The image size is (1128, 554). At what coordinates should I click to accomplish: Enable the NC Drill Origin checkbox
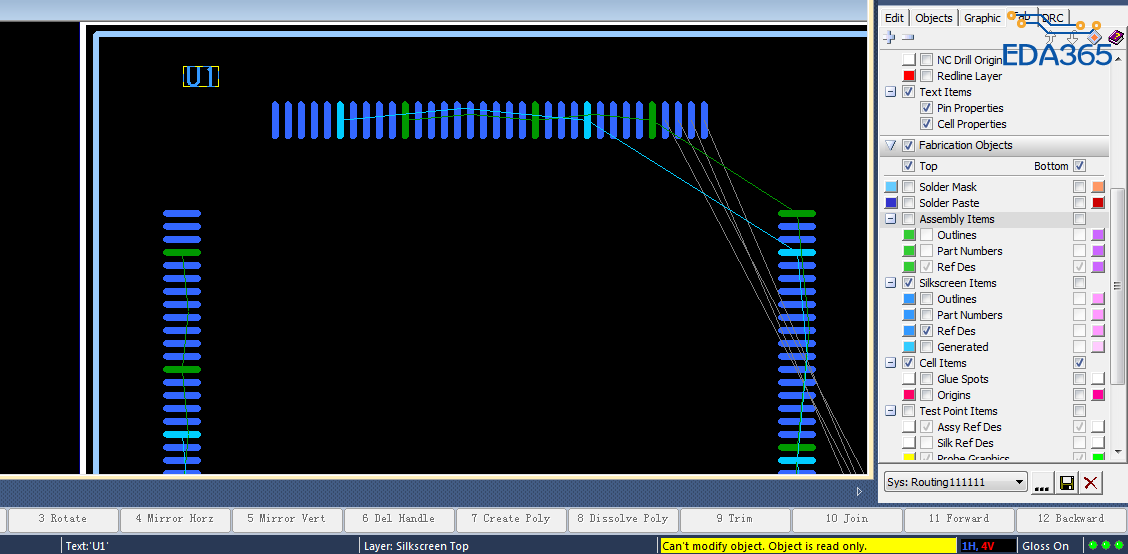point(927,60)
